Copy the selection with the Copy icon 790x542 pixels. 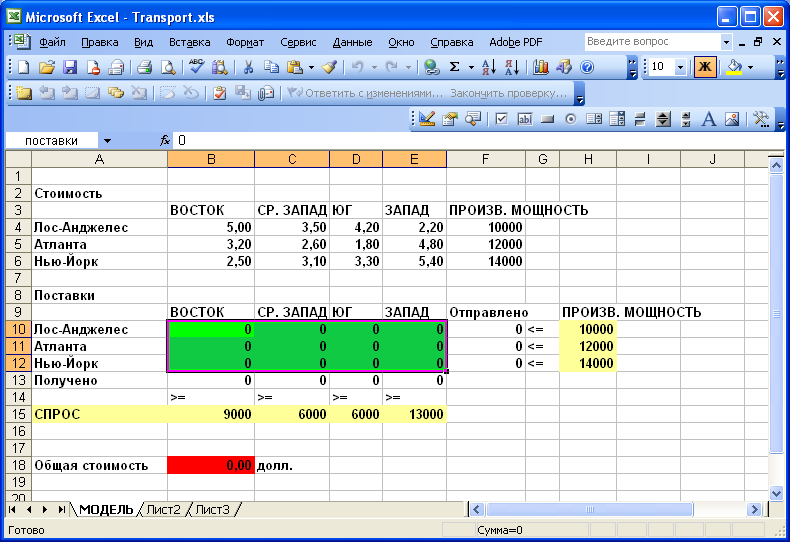pos(271,67)
